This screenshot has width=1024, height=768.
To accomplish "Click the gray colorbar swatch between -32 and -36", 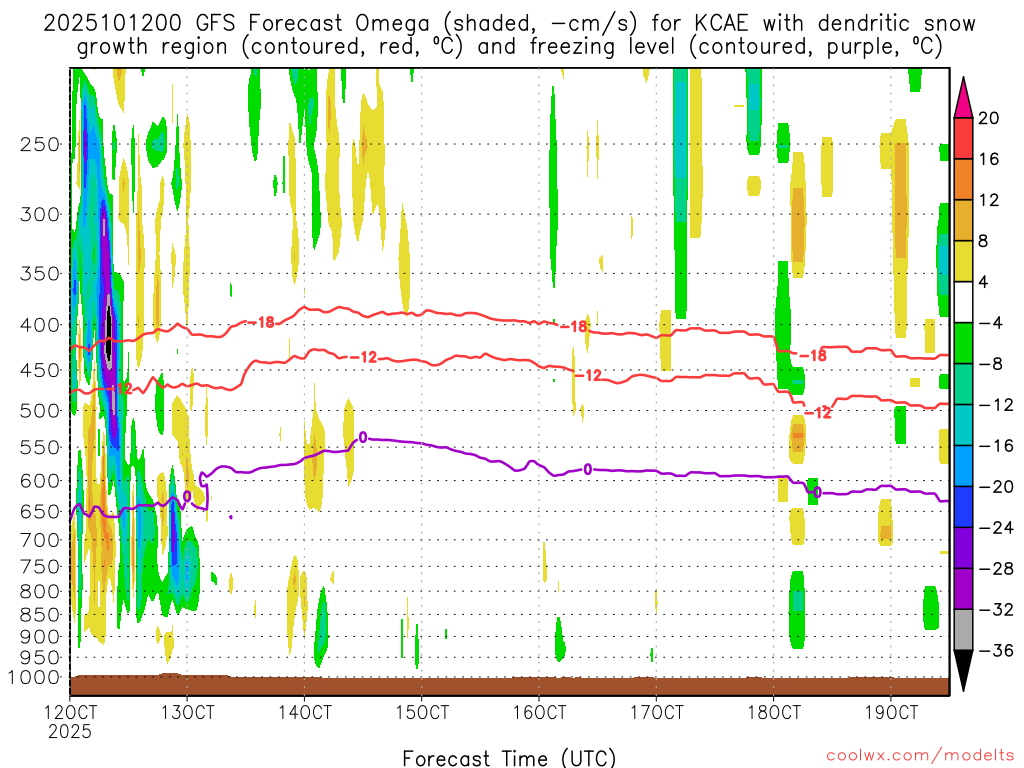I will pos(963,630).
